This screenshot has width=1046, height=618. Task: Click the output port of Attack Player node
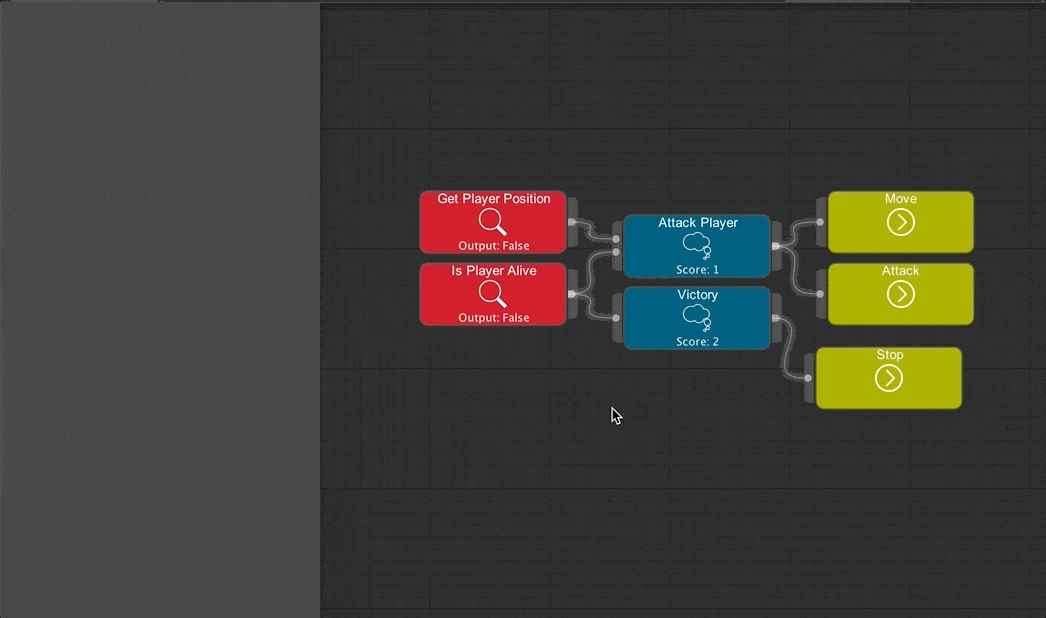click(x=776, y=246)
